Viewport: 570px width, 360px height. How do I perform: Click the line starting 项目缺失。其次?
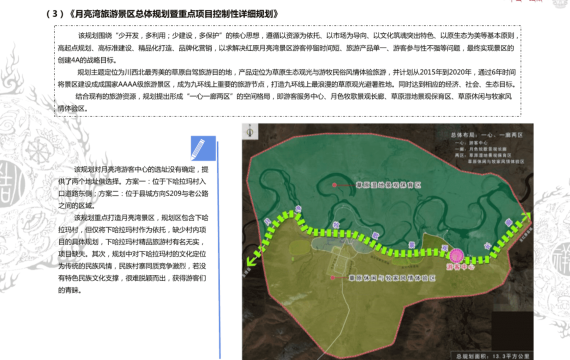tap(132, 254)
